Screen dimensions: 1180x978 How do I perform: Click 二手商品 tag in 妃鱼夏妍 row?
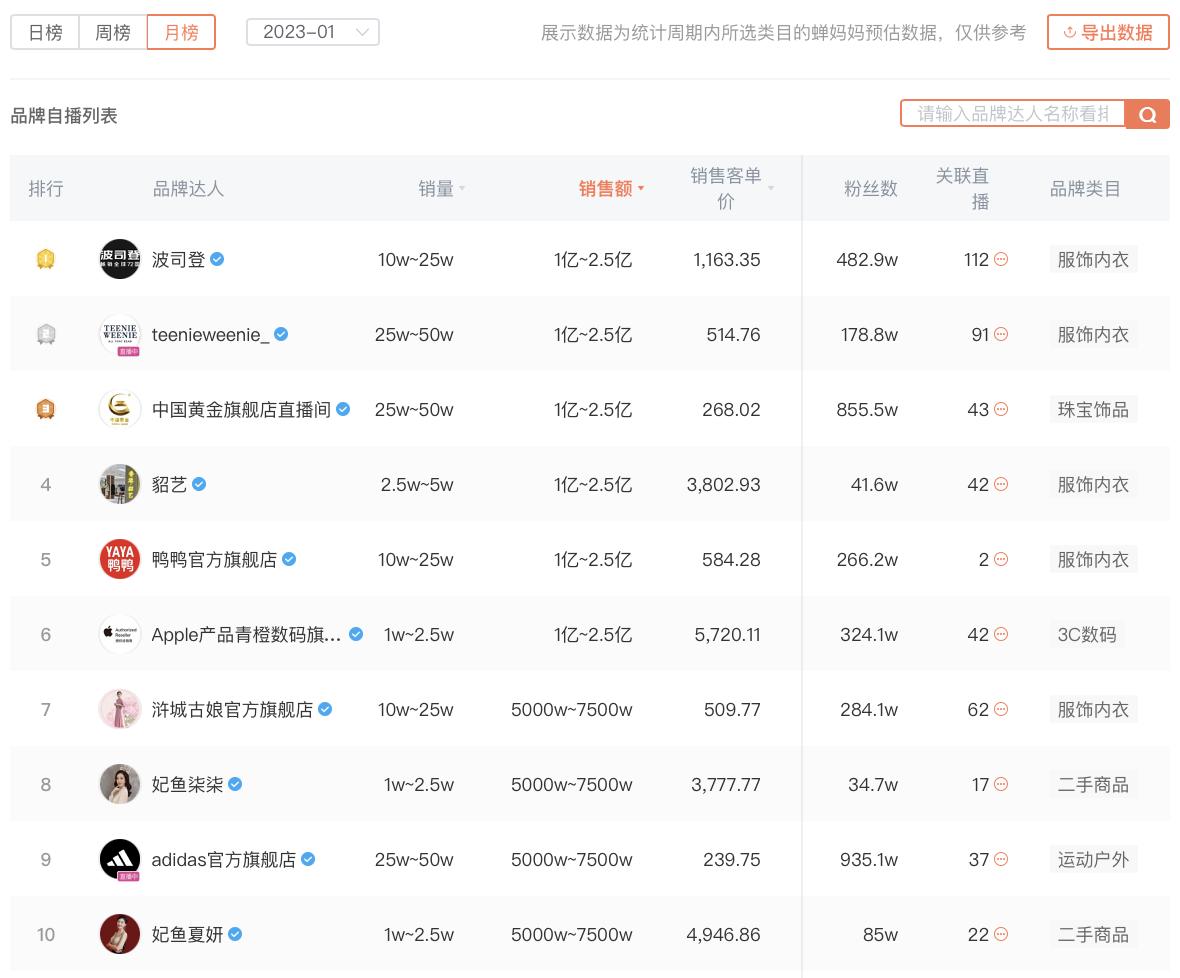click(x=1093, y=934)
